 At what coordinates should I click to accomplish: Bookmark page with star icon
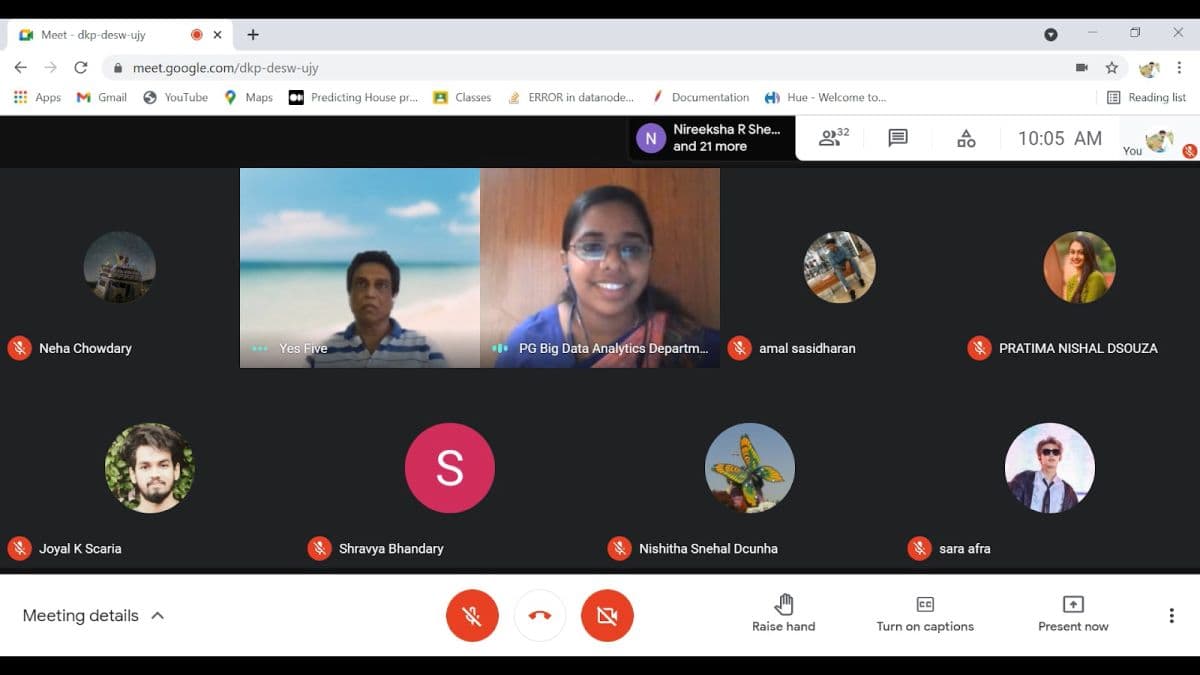click(x=1112, y=68)
